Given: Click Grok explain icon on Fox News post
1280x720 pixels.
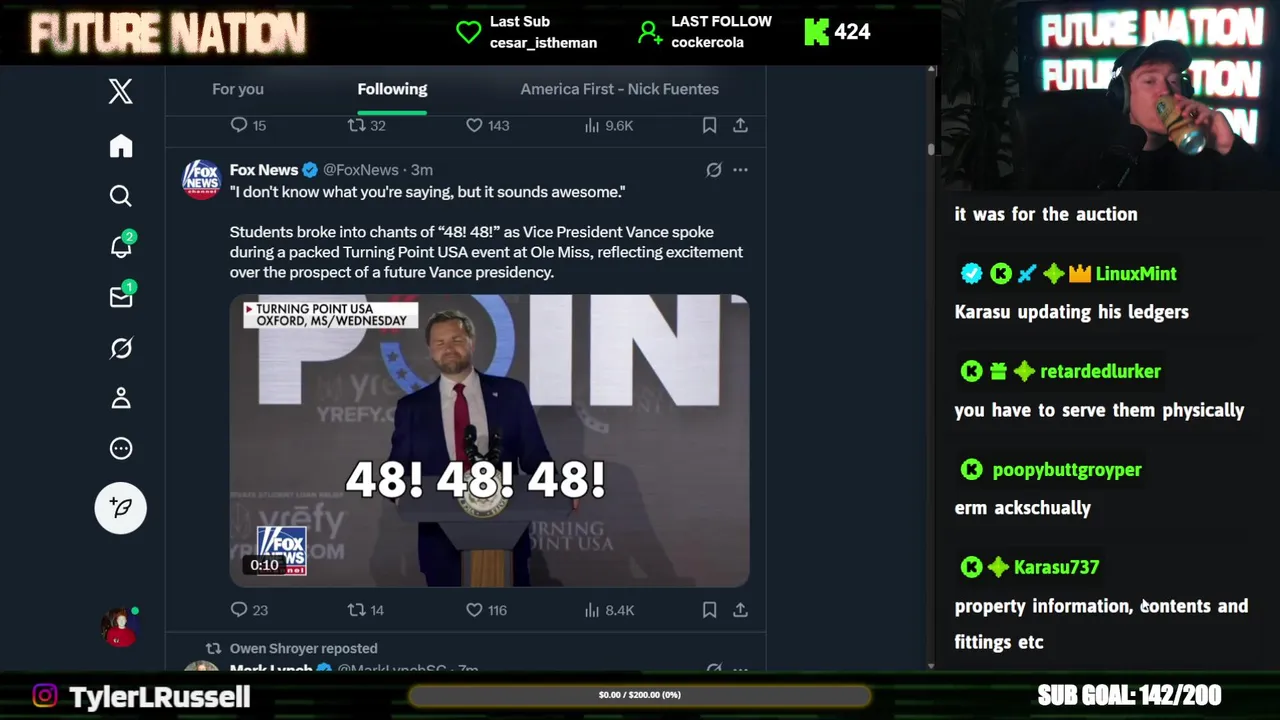Looking at the screenshot, I should pyautogui.click(x=713, y=170).
